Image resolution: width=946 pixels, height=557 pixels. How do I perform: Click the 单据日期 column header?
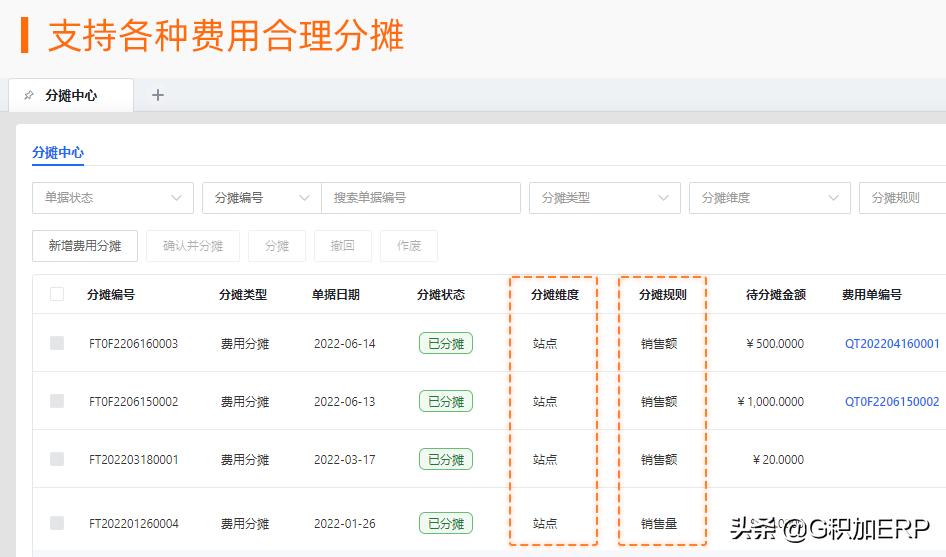tap(335, 294)
